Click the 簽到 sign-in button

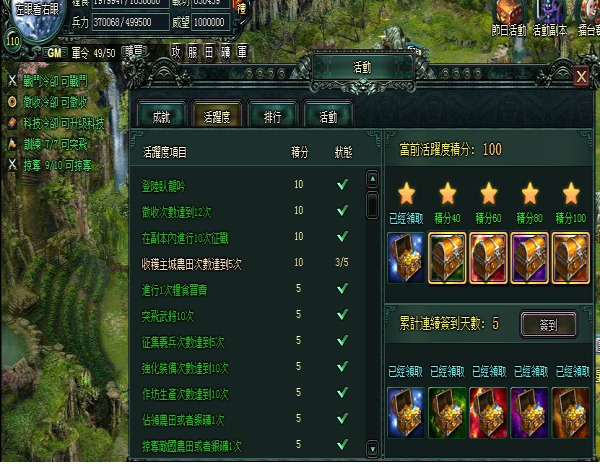click(548, 325)
